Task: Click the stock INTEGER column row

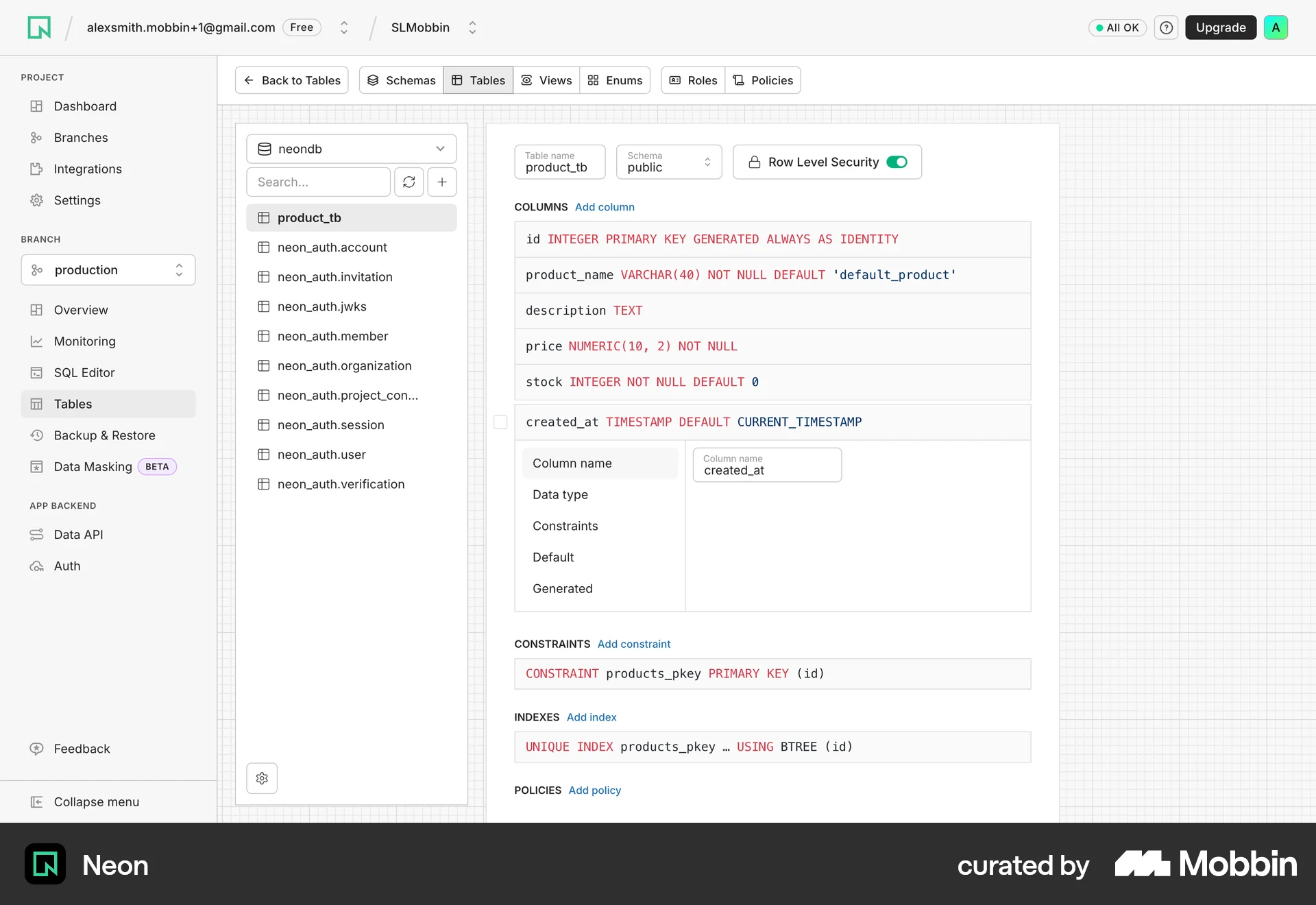Action: point(772,382)
